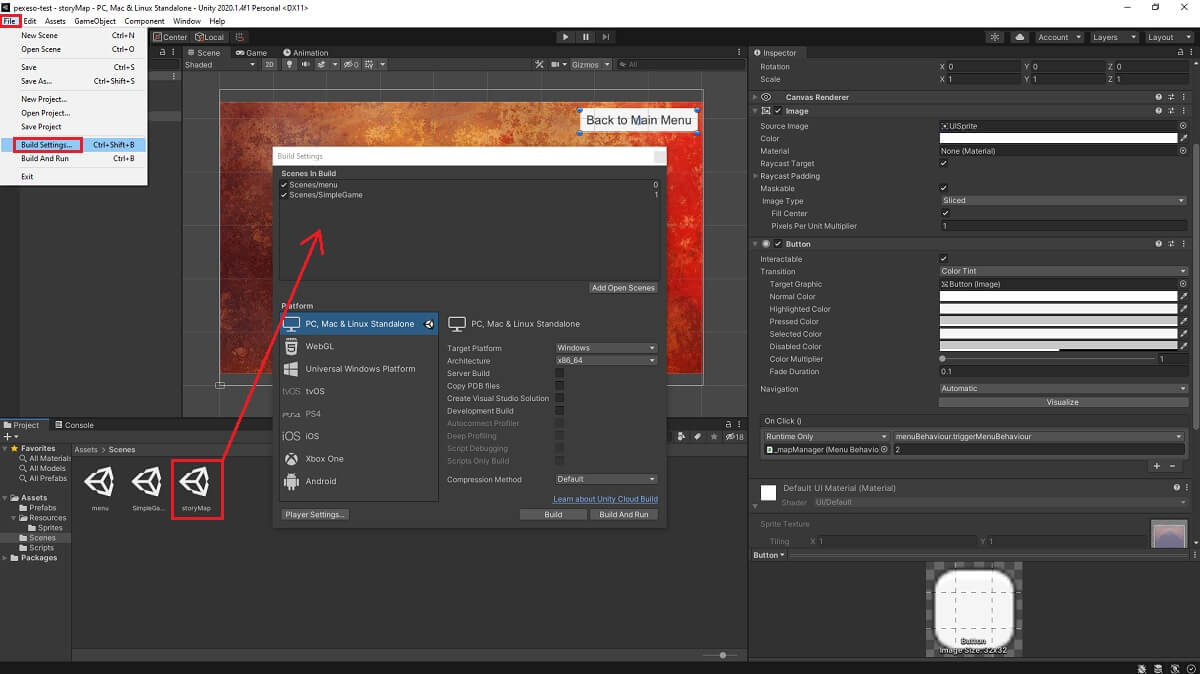This screenshot has height=674, width=1200.
Task: Enable the Copy PDB files checkbox
Action: (560, 386)
